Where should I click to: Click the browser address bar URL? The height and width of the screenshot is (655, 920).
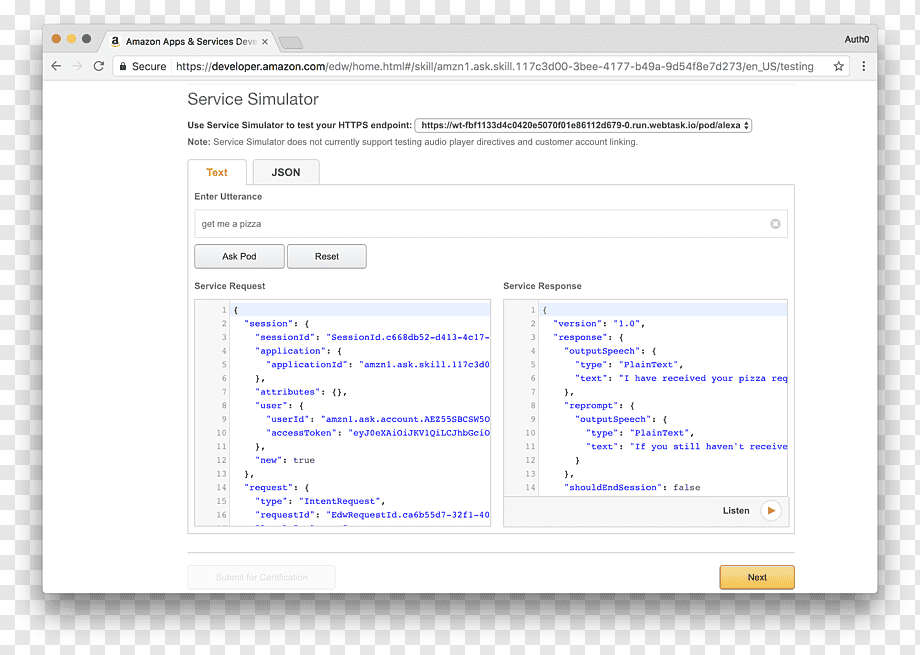click(495, 66)
